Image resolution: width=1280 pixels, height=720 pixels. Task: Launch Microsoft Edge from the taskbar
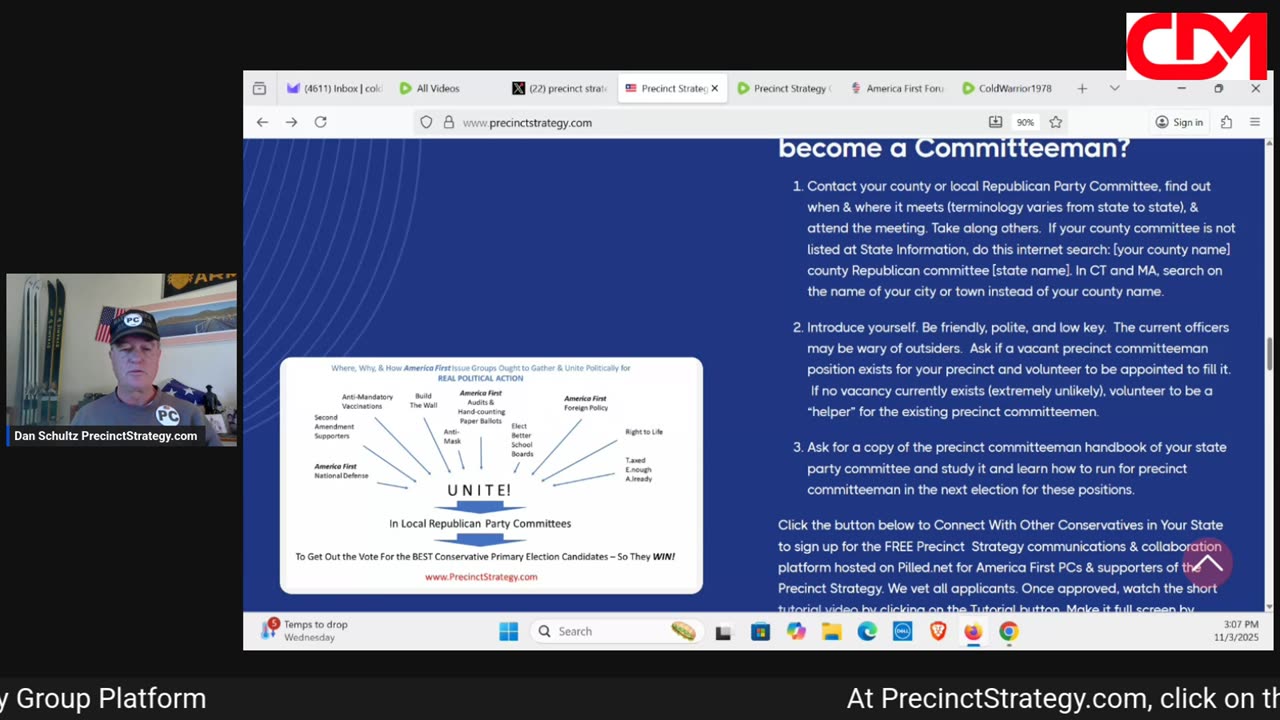867,631
